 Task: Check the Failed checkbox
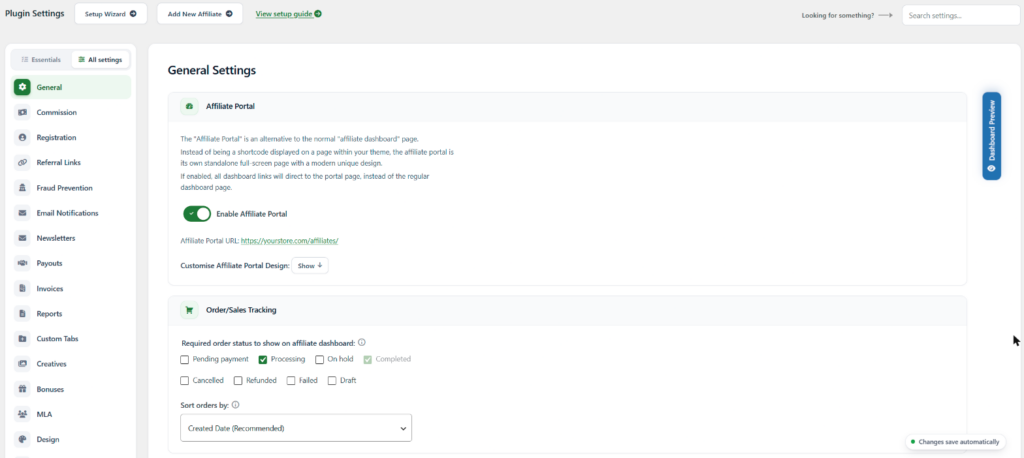pos(291,380)
